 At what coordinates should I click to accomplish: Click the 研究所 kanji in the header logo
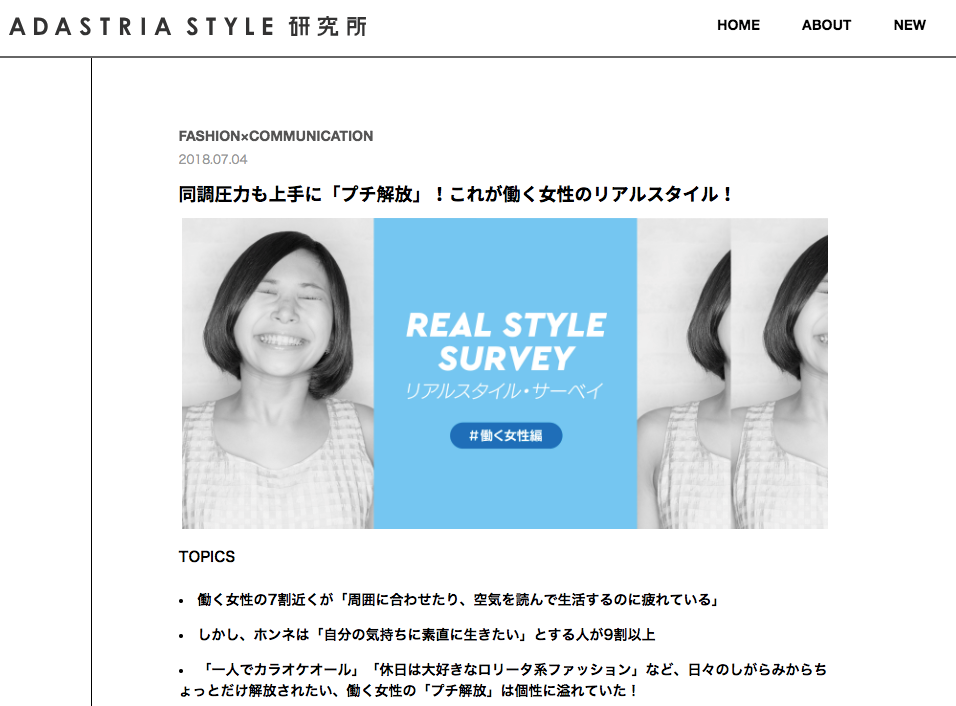click(328, 27)
